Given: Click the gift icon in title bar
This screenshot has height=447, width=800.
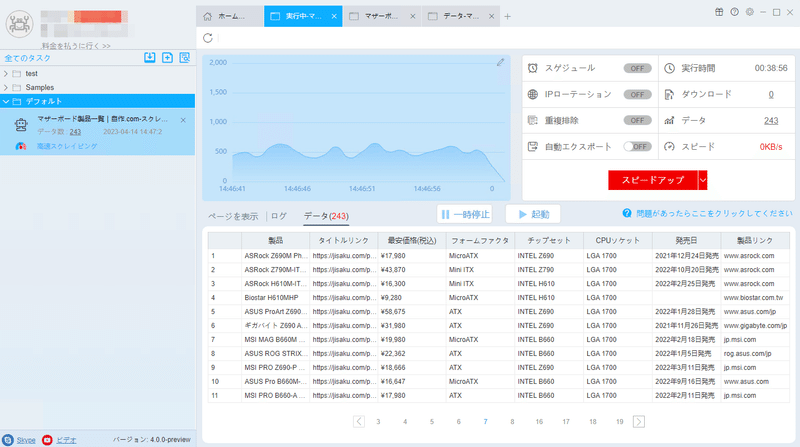Looking at the screenshot, I should click(x=719, y=12).
